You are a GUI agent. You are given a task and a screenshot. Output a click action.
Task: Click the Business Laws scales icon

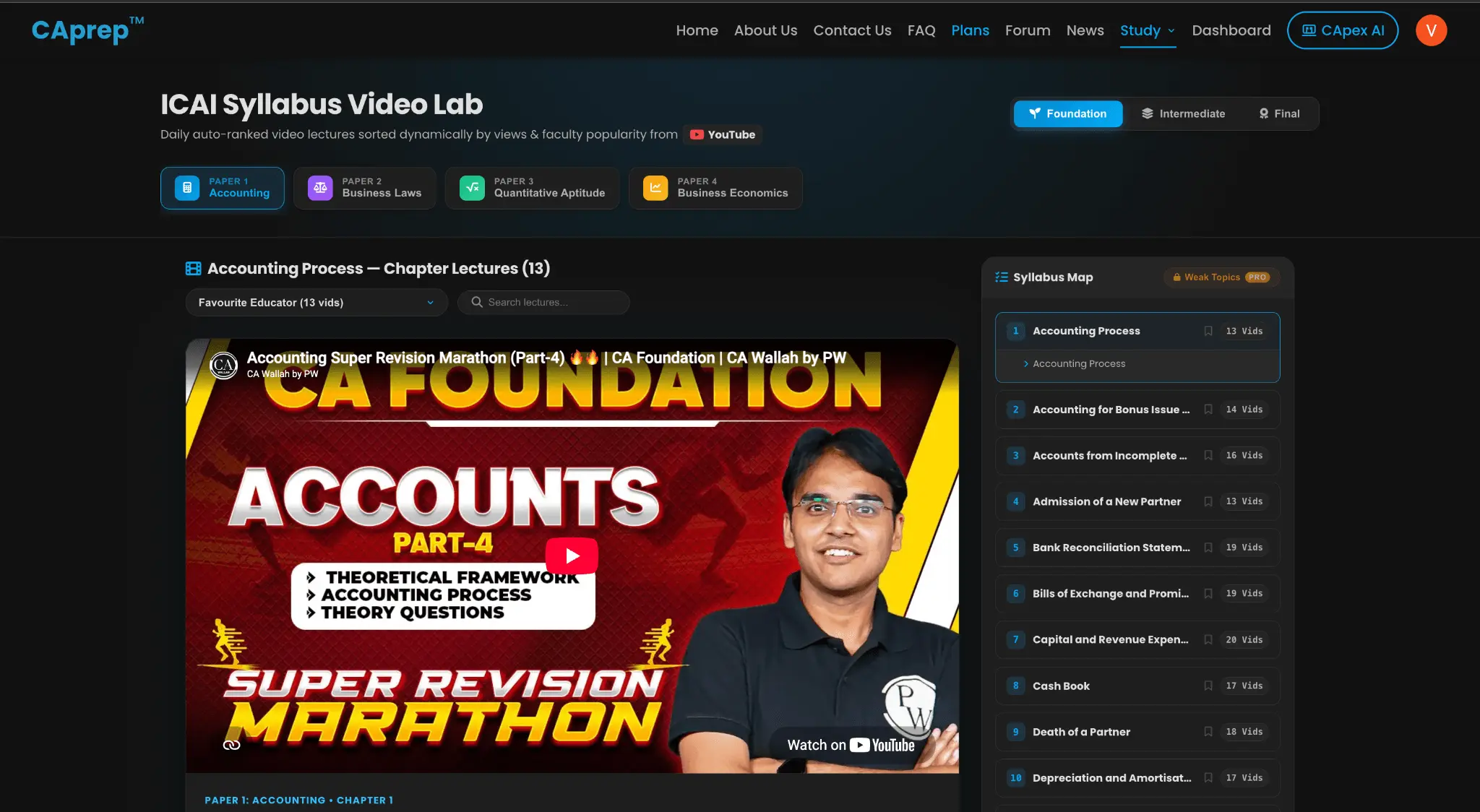(320, 188)
